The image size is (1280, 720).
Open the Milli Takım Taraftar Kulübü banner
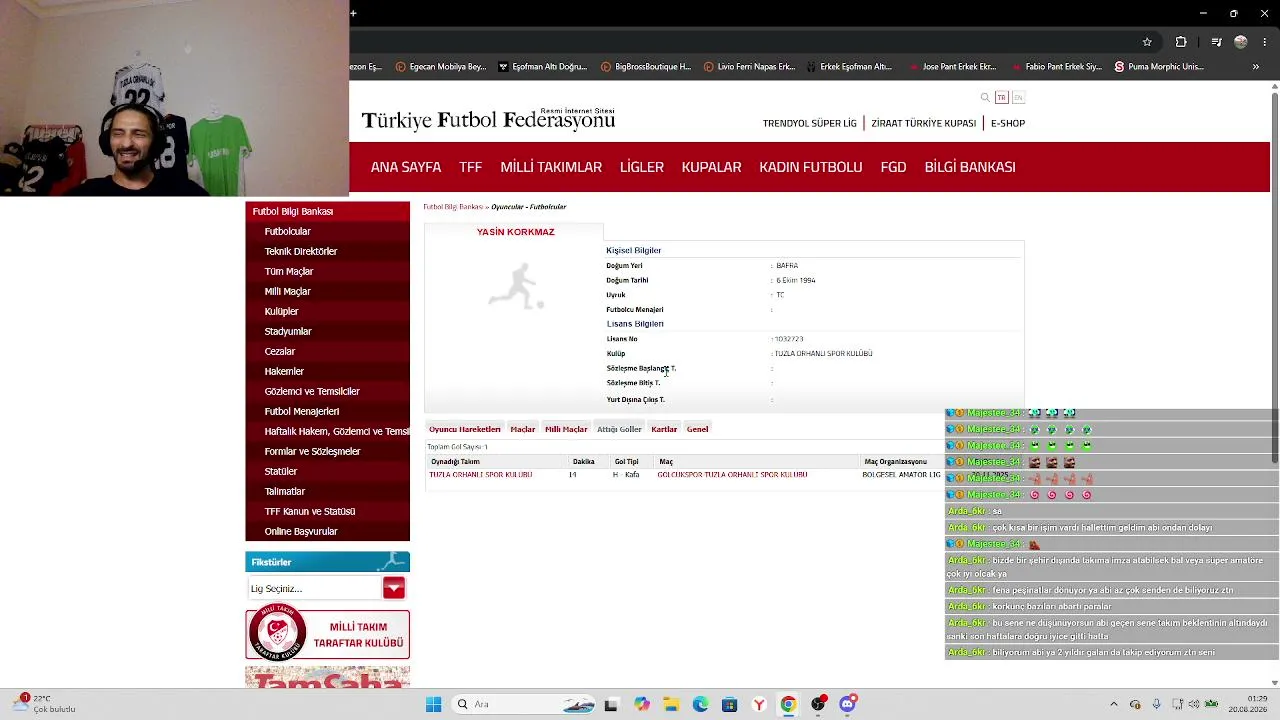pos(328,634)
